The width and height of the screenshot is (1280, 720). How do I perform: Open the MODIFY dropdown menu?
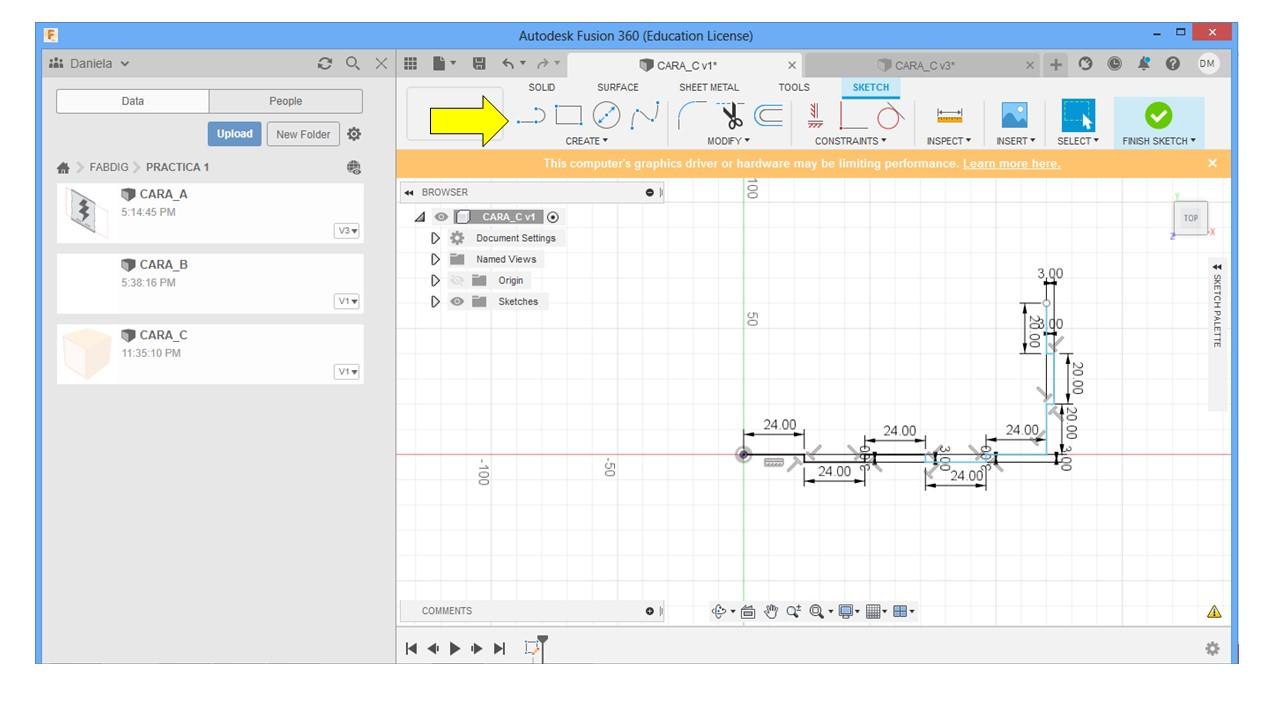point(728,141)
